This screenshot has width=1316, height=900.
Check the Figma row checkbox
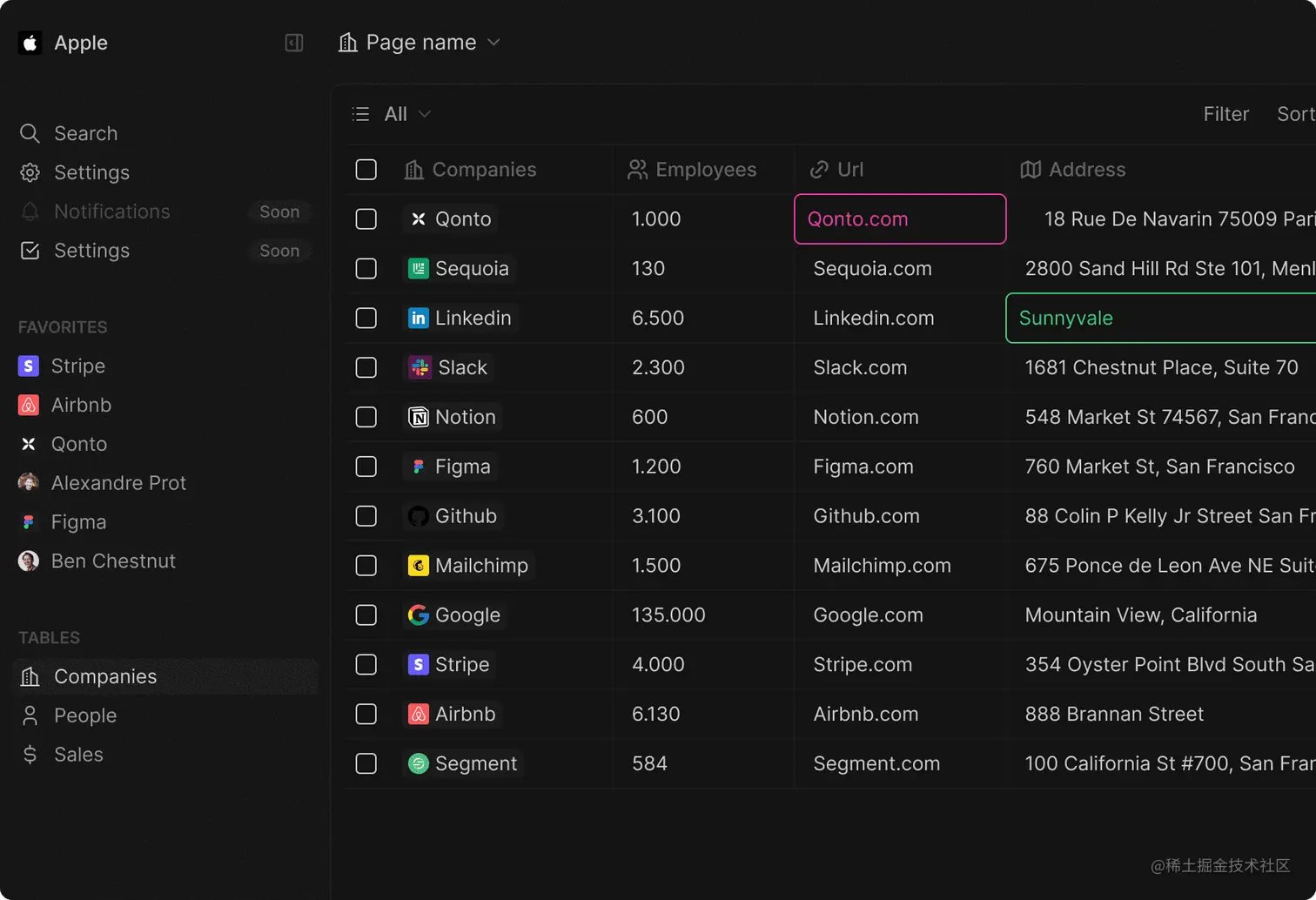[x=366, y=467]
